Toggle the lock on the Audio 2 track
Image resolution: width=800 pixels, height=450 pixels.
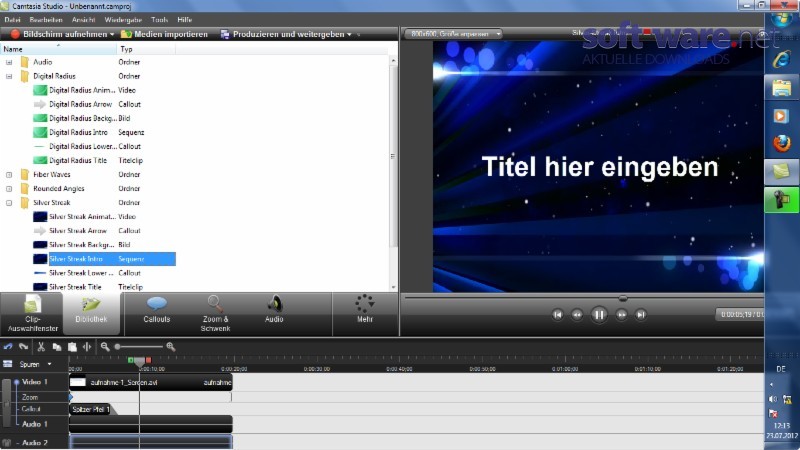click(6, 443)
